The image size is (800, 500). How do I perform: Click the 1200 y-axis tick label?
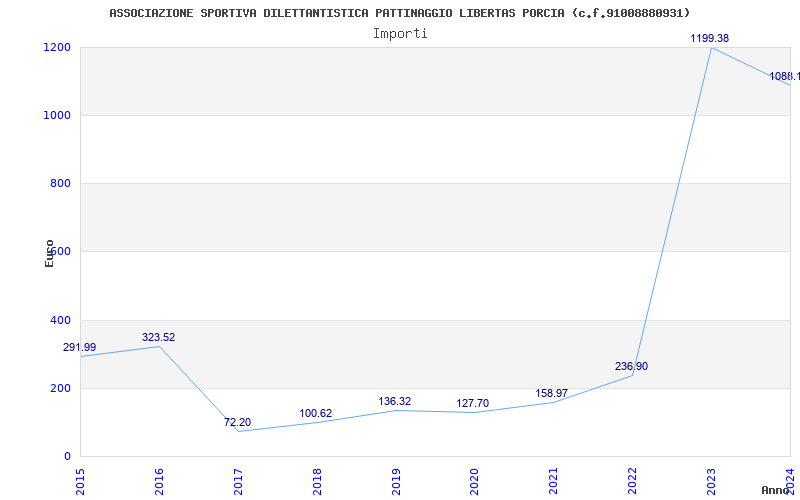point(57,47)
